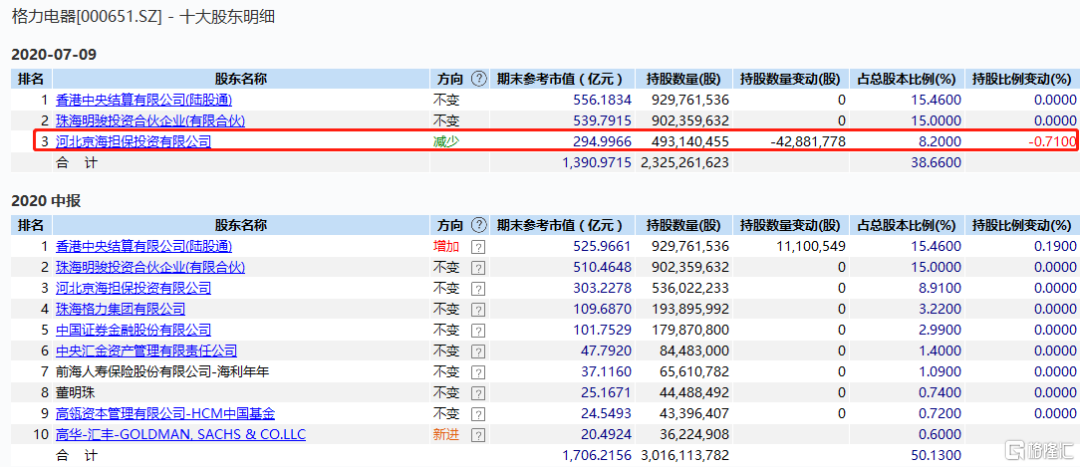Click the 持股数量(股) header in the 2020 中报 table
The image size is (1080, 467).
tap(683, 225)
